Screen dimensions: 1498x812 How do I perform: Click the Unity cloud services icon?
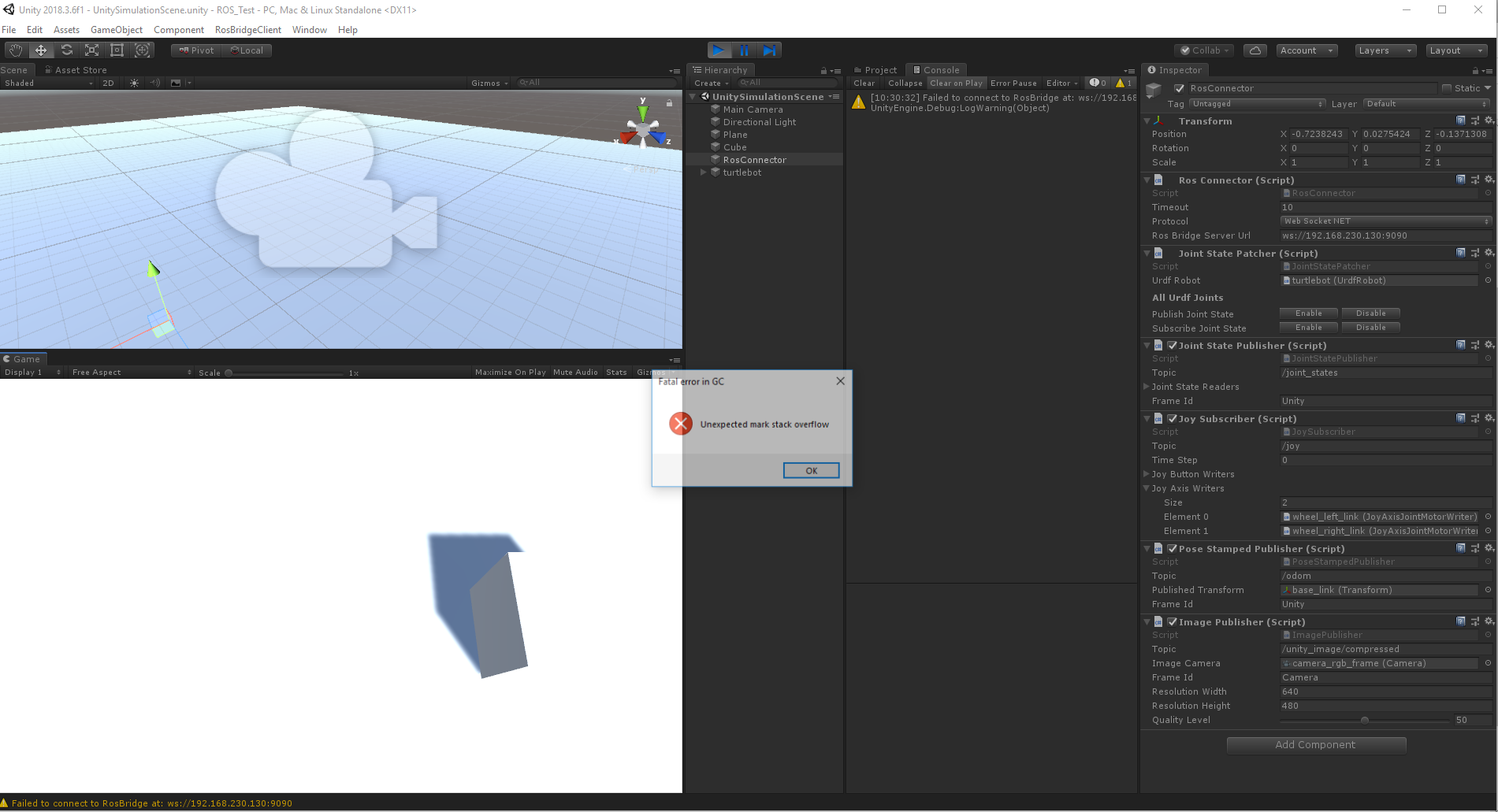pyautogui.click(x=1255, y=50)
